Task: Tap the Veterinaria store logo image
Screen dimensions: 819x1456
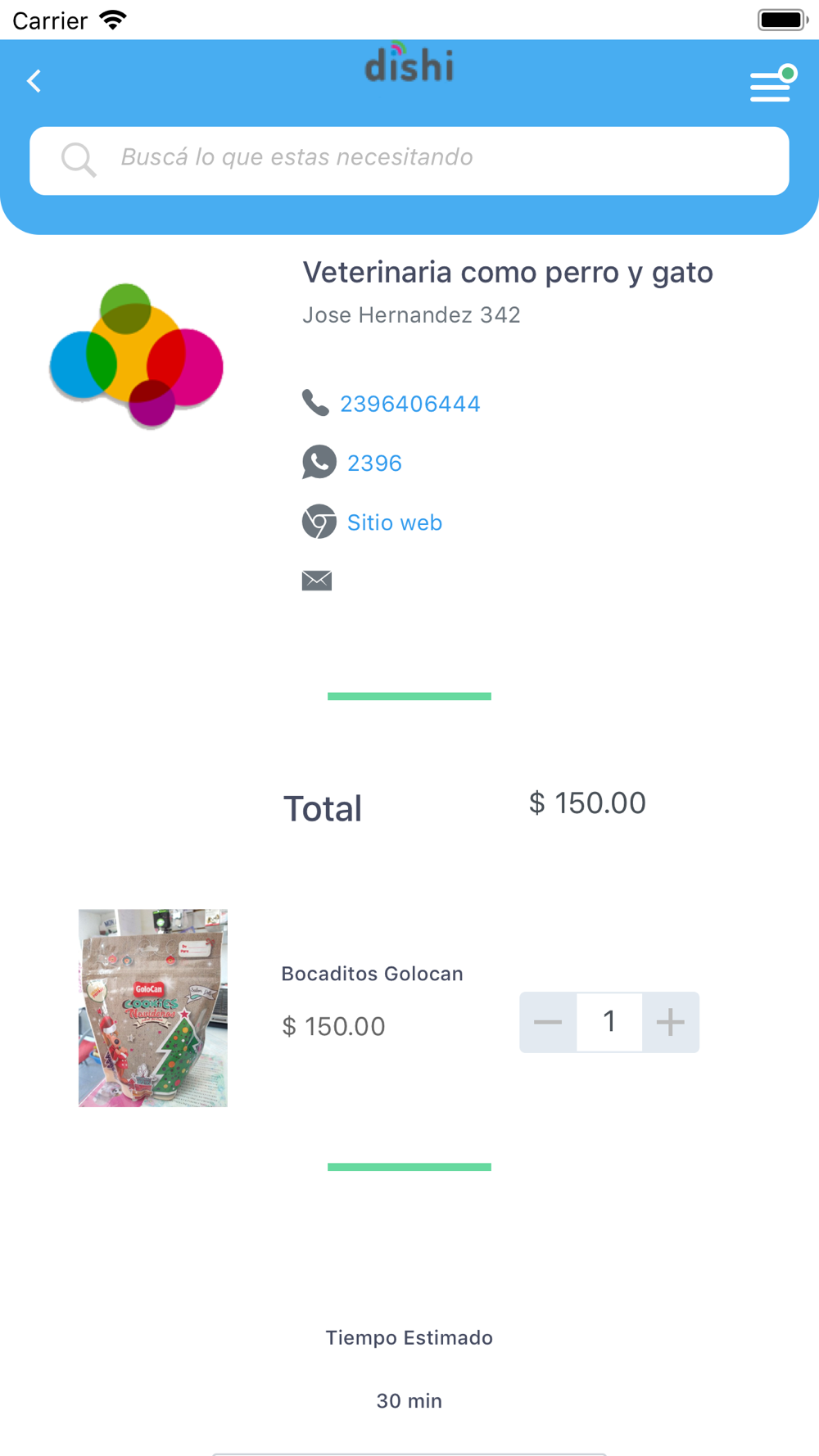Action: tap(137, 355)
